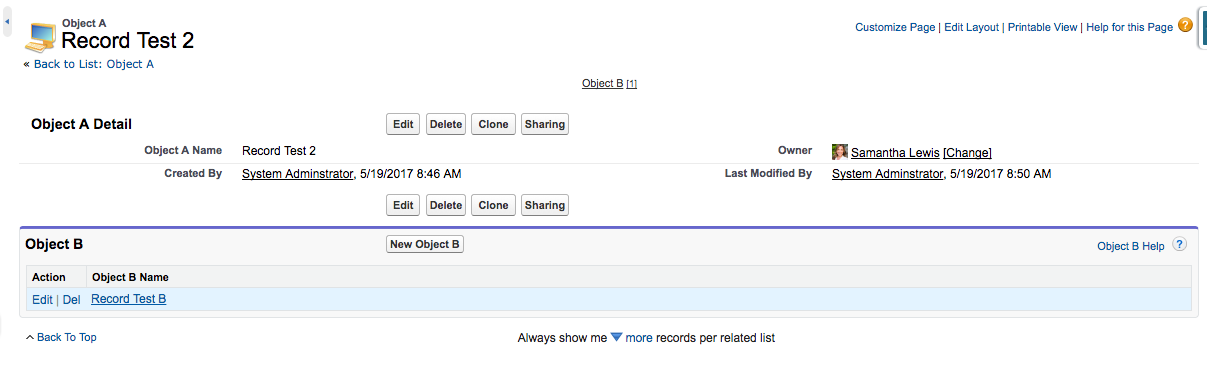1207x369 pixels.
Task: Click the top Edit button
Action: [x=403, y=124]
